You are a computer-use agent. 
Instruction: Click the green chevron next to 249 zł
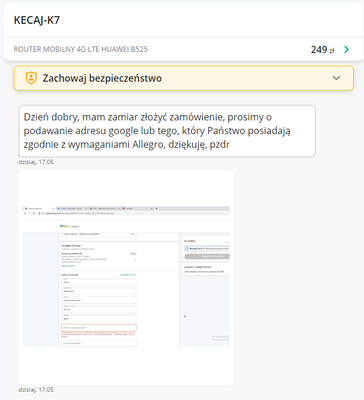click(347, 50)
